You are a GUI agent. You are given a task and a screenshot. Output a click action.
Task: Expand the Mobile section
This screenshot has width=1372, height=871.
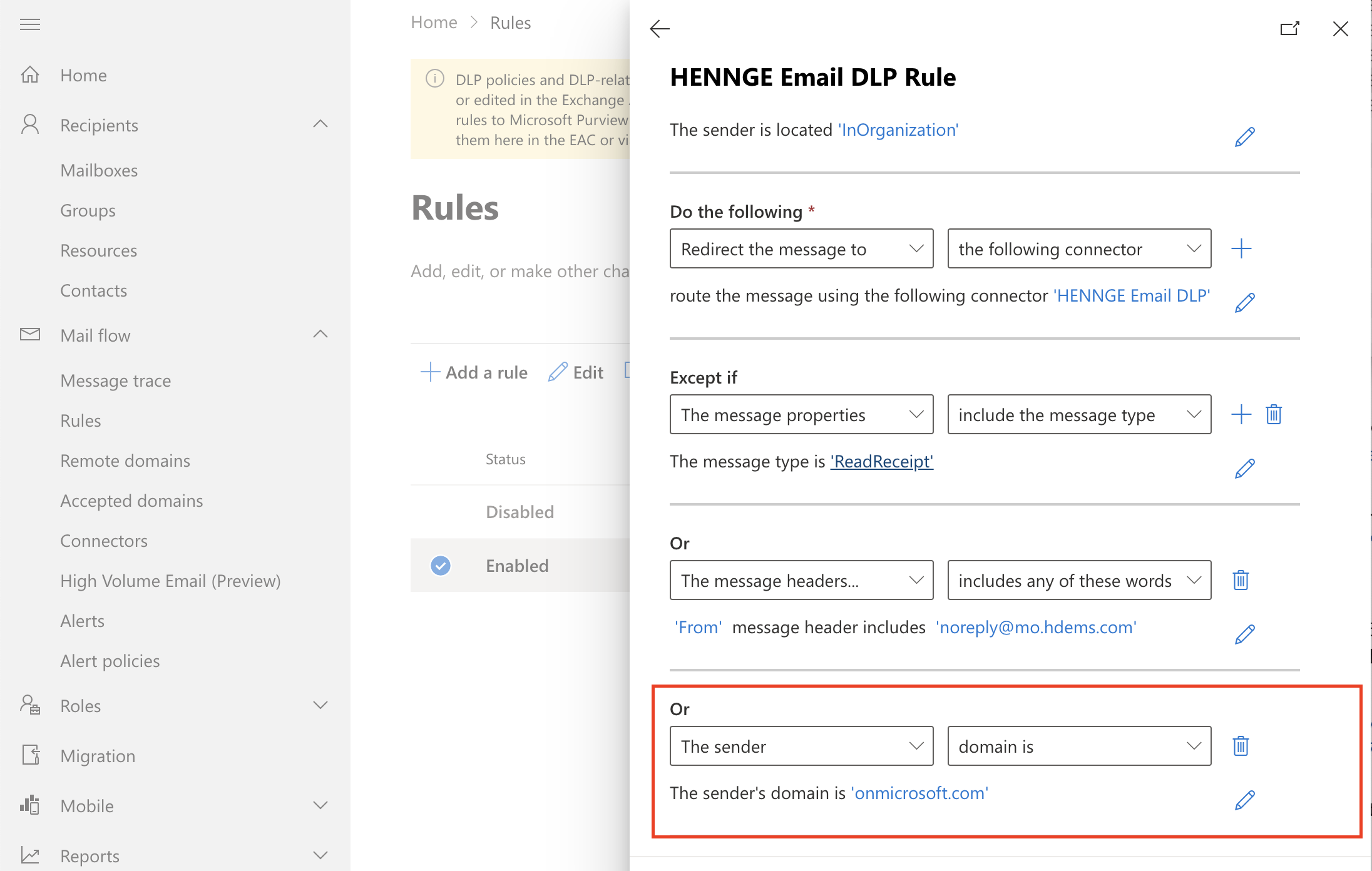point(320,805)
